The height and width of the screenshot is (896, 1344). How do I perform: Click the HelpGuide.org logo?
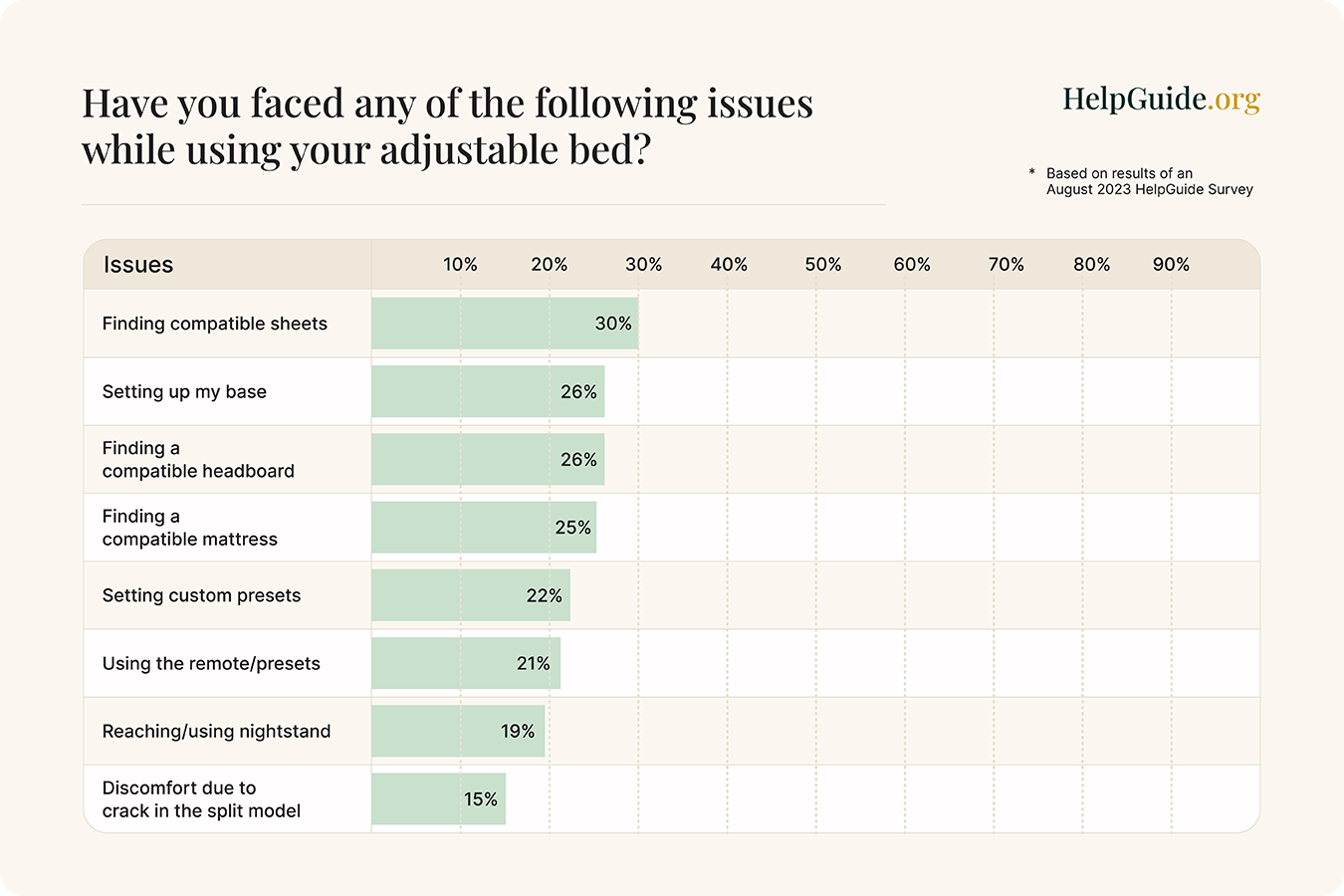(x=1161, y=100)
